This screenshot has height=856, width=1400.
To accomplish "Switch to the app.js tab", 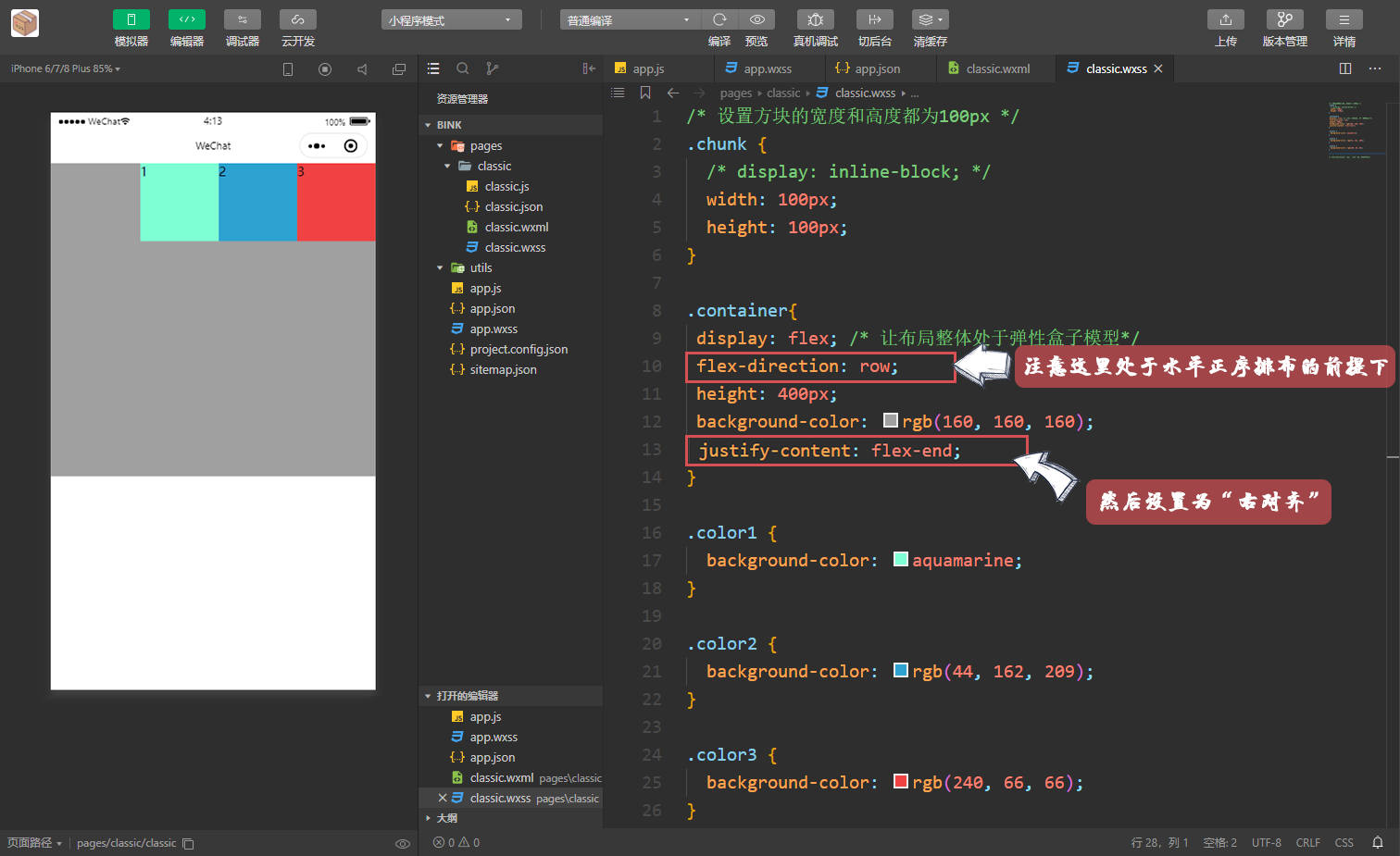I will [x=648, y=68].
